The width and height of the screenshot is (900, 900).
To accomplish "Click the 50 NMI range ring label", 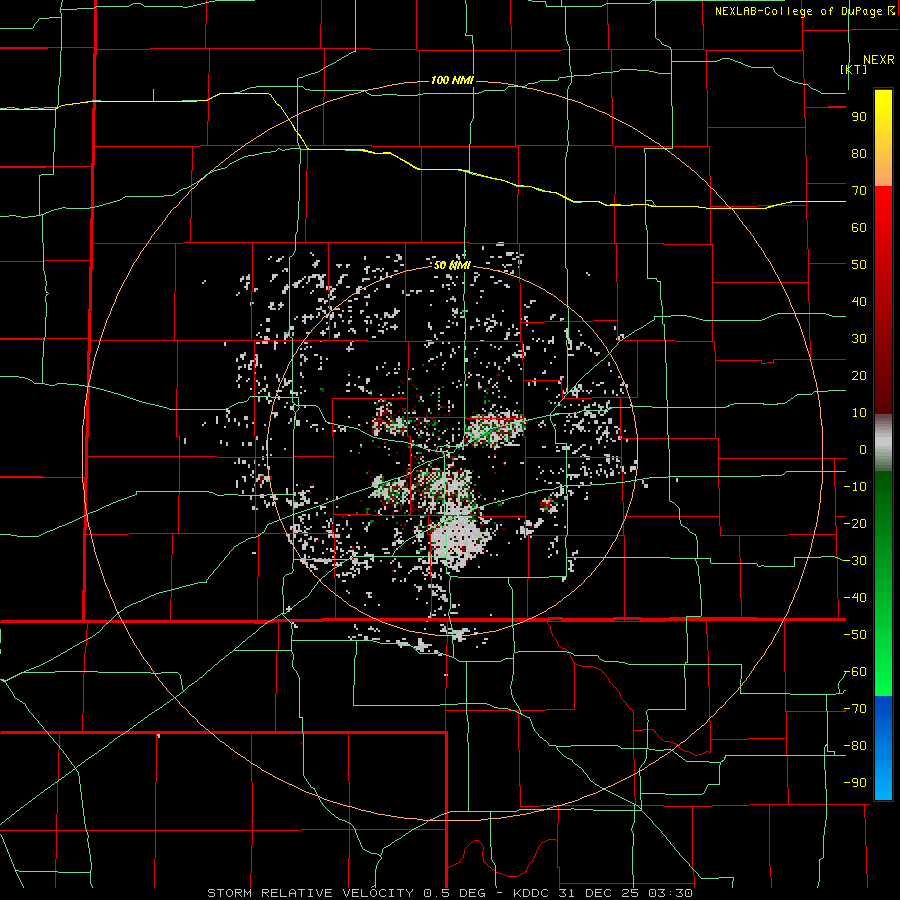I will tap(452, 265).
